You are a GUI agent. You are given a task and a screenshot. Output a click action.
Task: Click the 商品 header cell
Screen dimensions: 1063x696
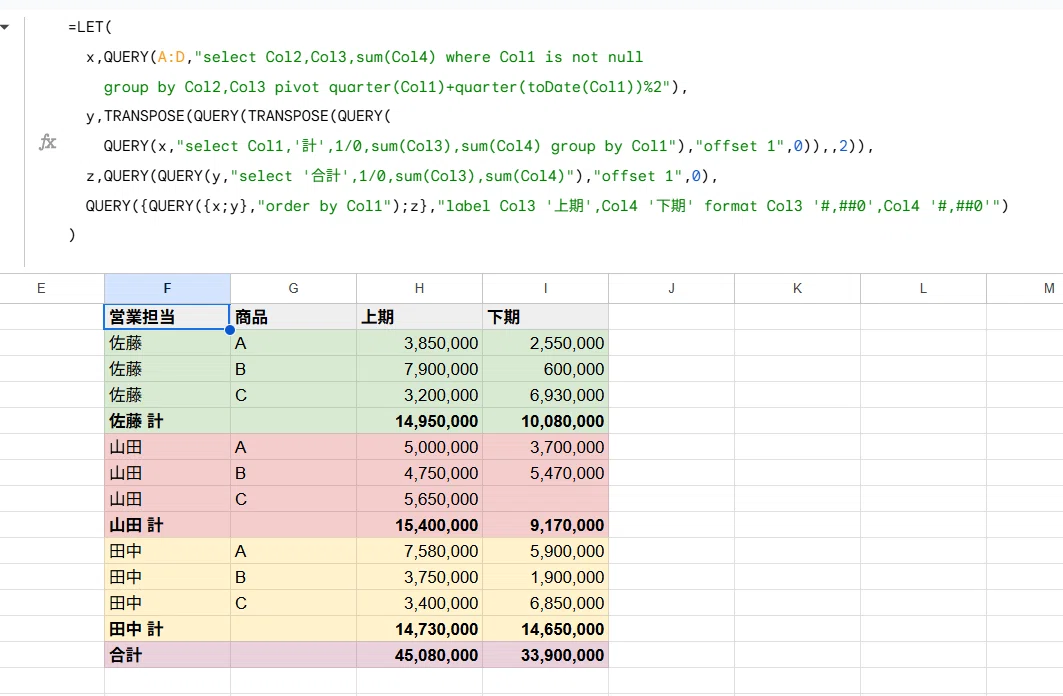(x=294, y=316)
